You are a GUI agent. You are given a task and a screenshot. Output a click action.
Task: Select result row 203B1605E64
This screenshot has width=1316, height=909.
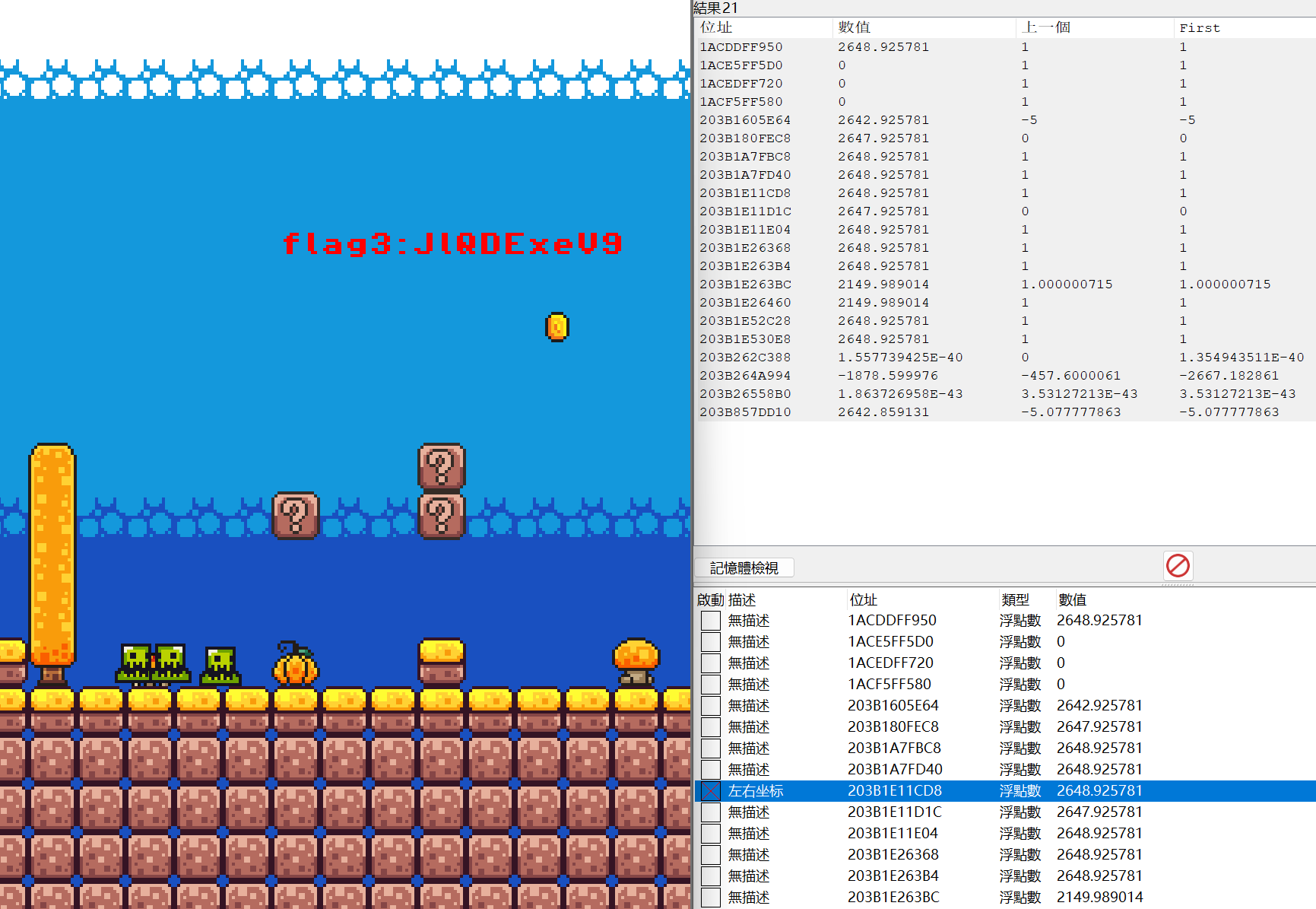(x=1005, y=120)
